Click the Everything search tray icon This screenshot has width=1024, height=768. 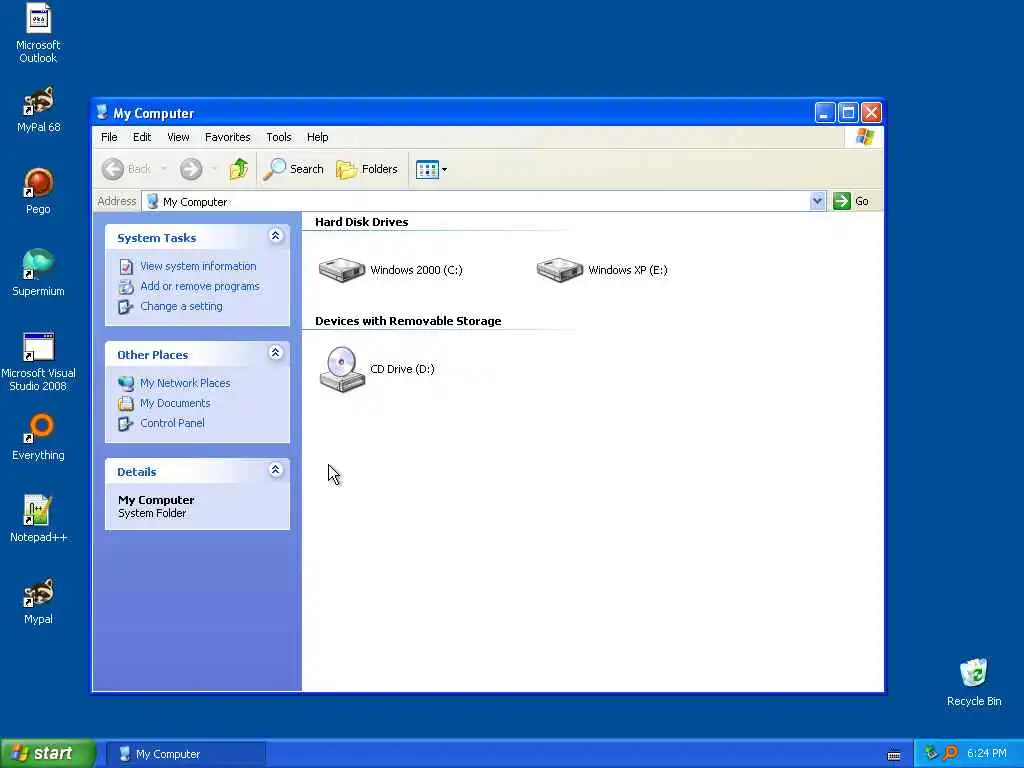[950, 754]
